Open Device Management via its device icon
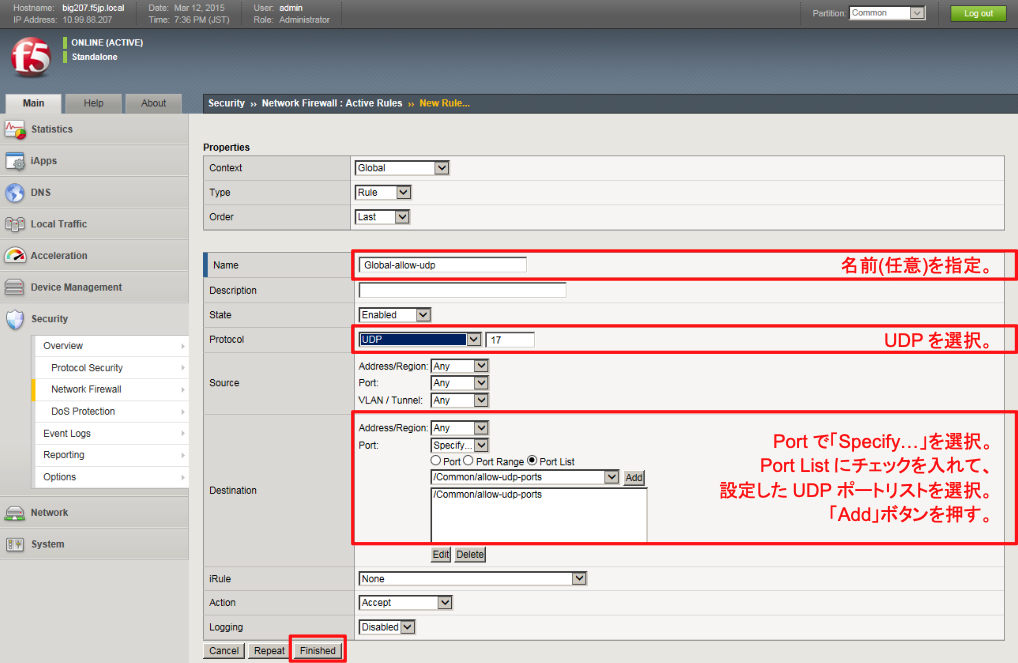The height and width of the screenshot is (663, 1018). 15,287
